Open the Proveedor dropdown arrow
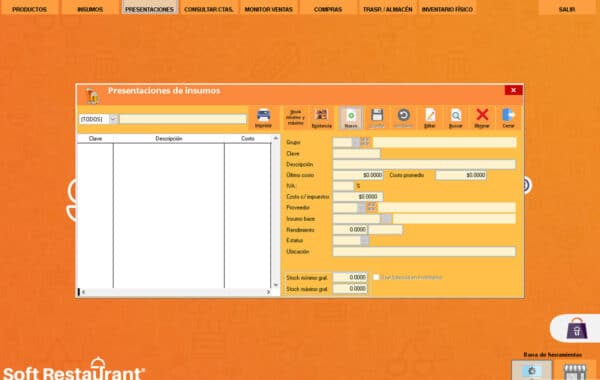This screenshot has height=380, width=600. point(362,208)
